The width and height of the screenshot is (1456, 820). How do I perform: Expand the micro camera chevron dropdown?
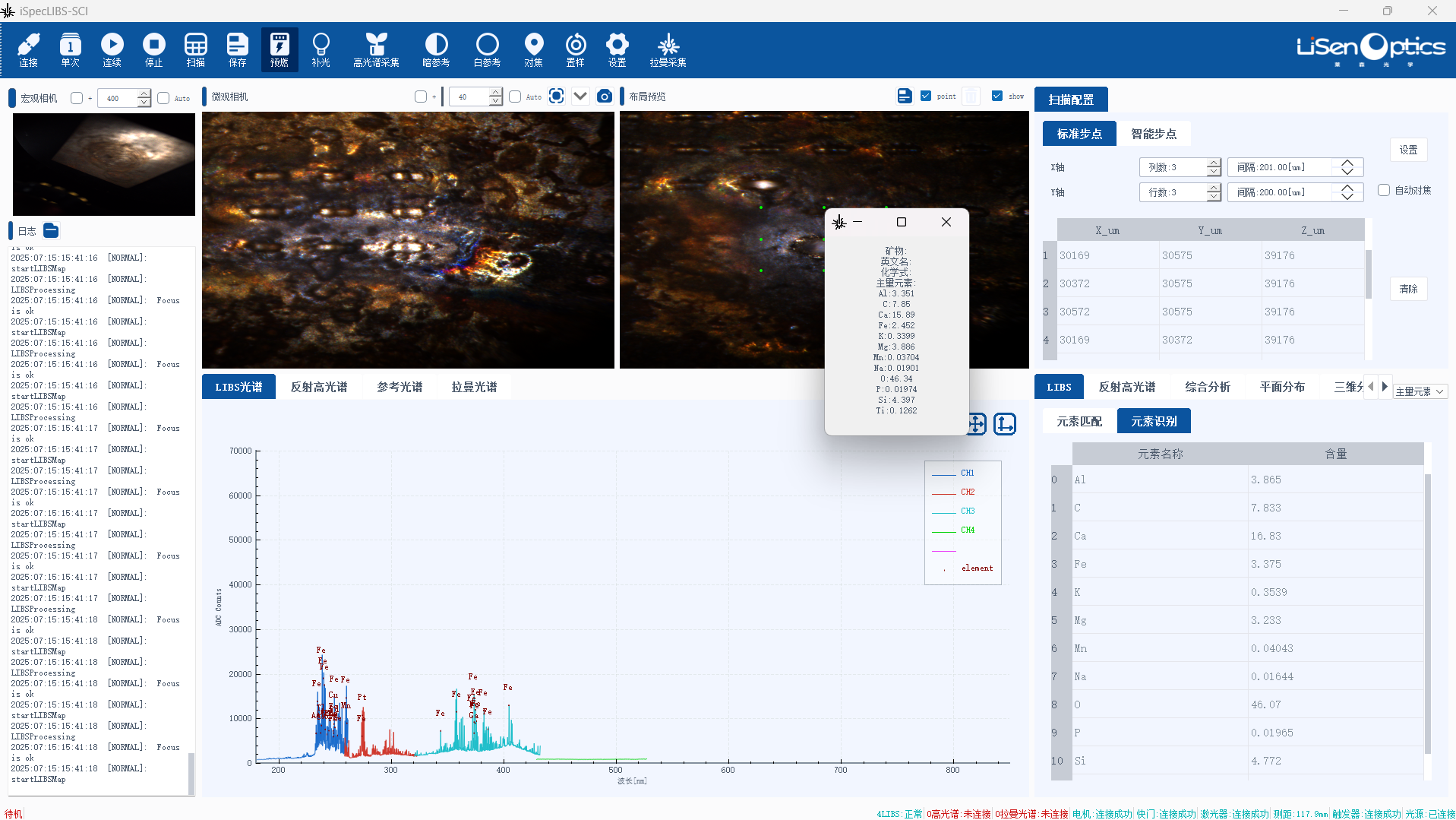(580, 97)
